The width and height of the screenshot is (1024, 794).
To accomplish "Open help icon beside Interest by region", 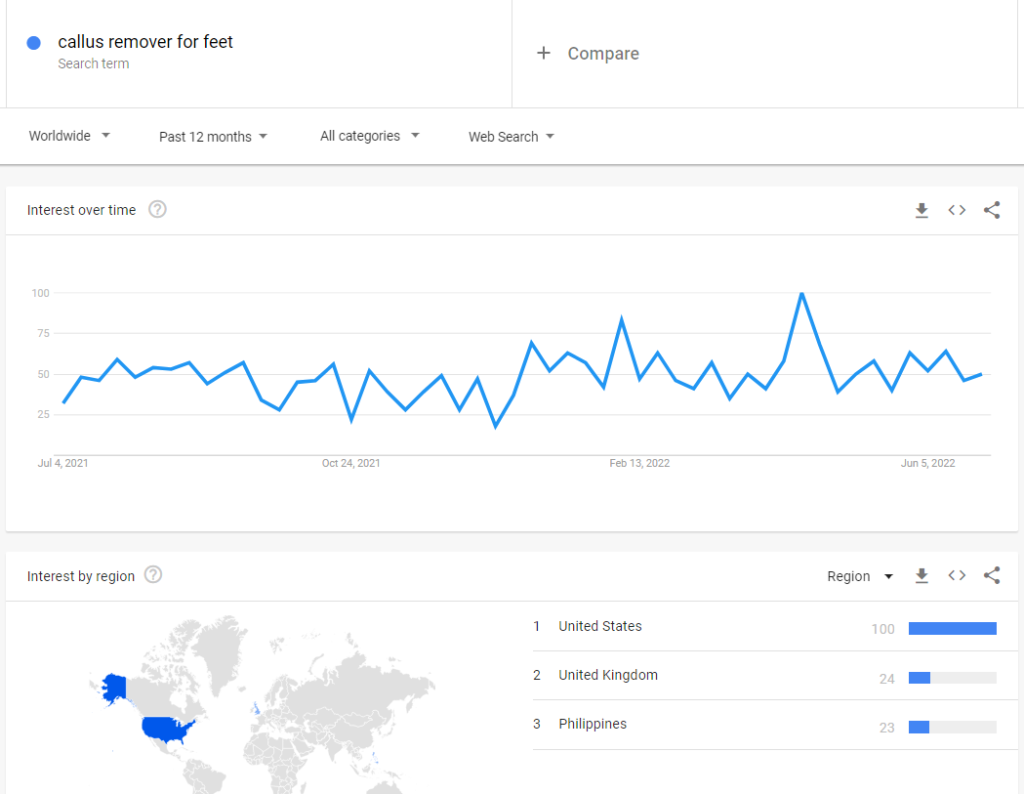I will (x=153, y=575).
